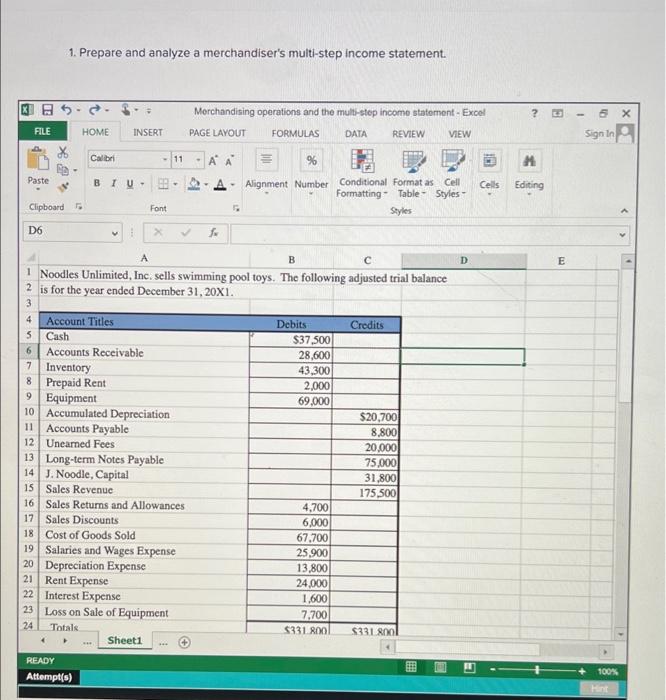Toggle Bold formatting
The width and height of the screenshot is (666, 700).
[x=96, y=183]
